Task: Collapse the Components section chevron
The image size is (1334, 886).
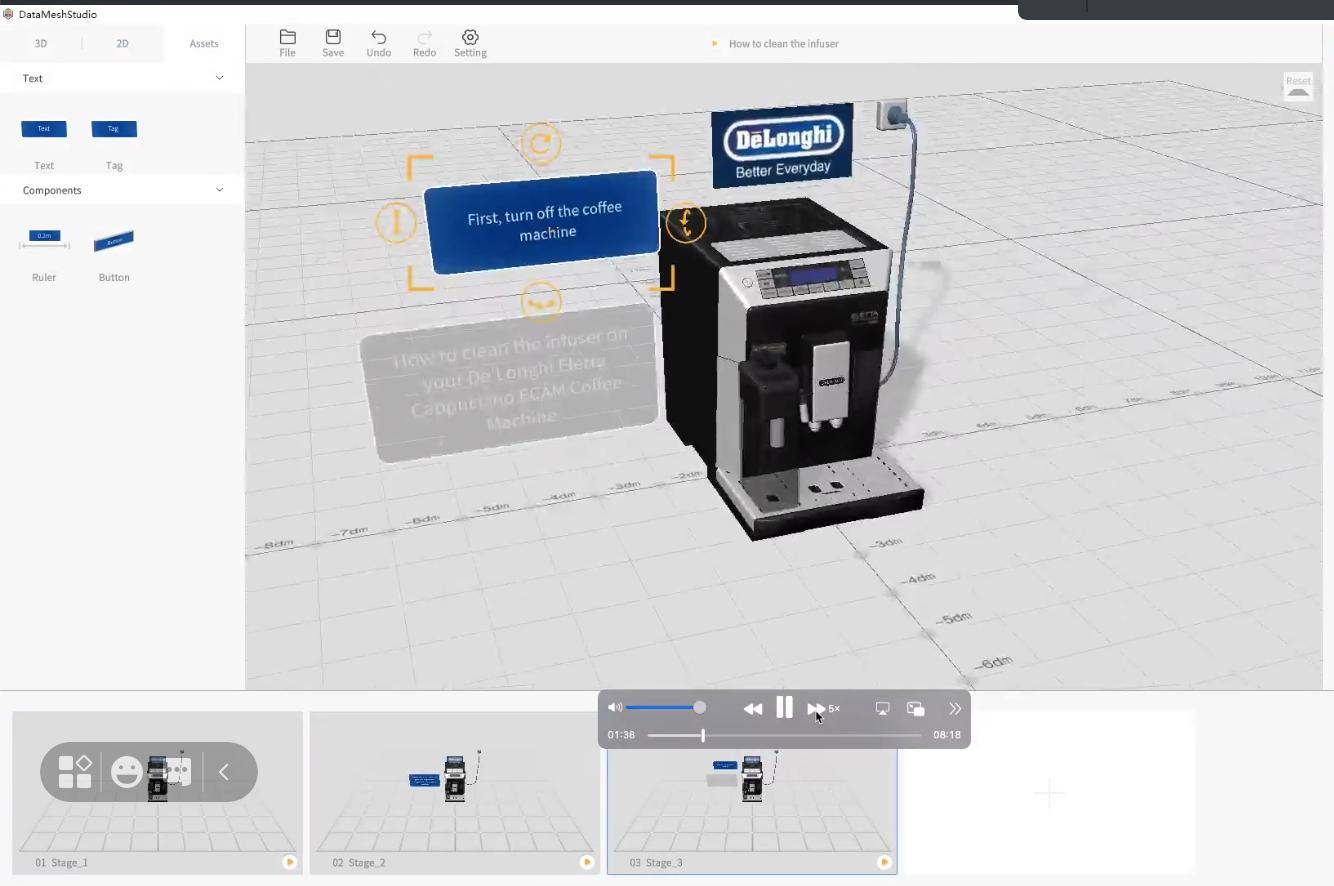Action: 220,190
